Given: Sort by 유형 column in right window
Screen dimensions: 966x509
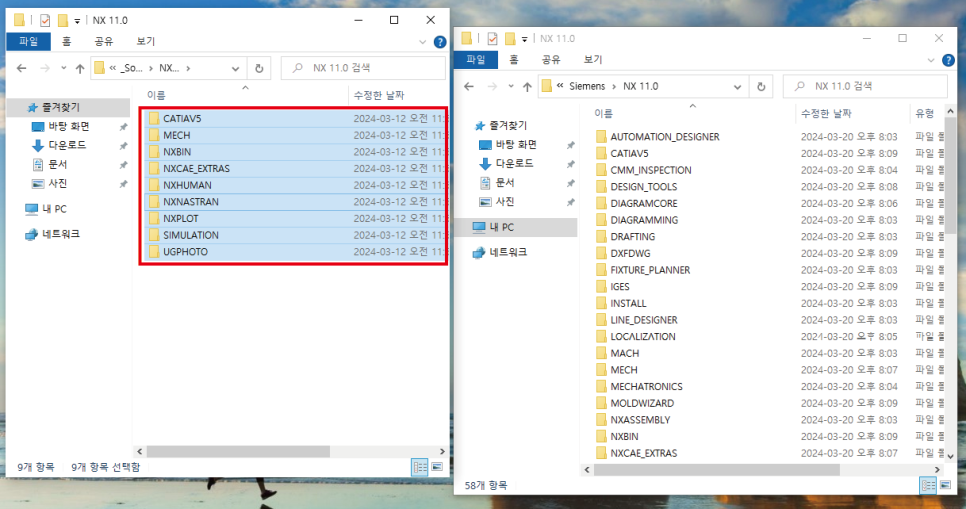Looking at the screenshot, I should [927, 113].
